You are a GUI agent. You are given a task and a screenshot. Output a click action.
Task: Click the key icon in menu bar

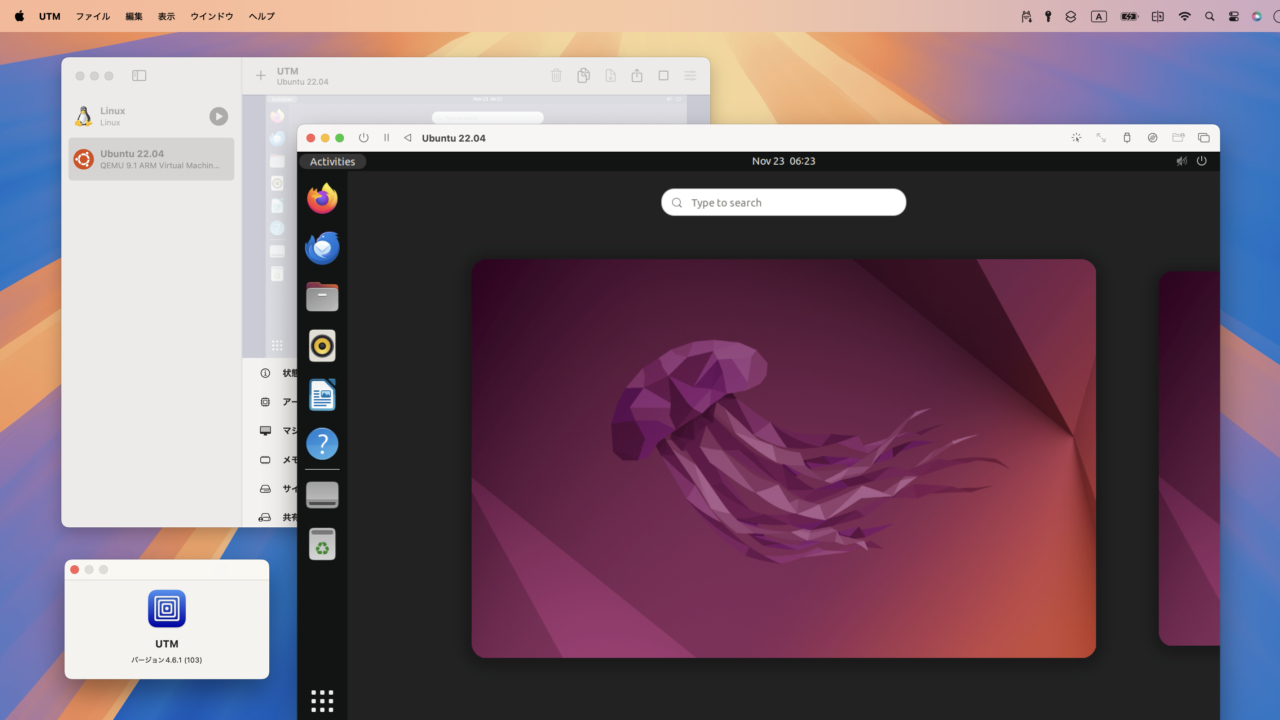click(1048, 16)
